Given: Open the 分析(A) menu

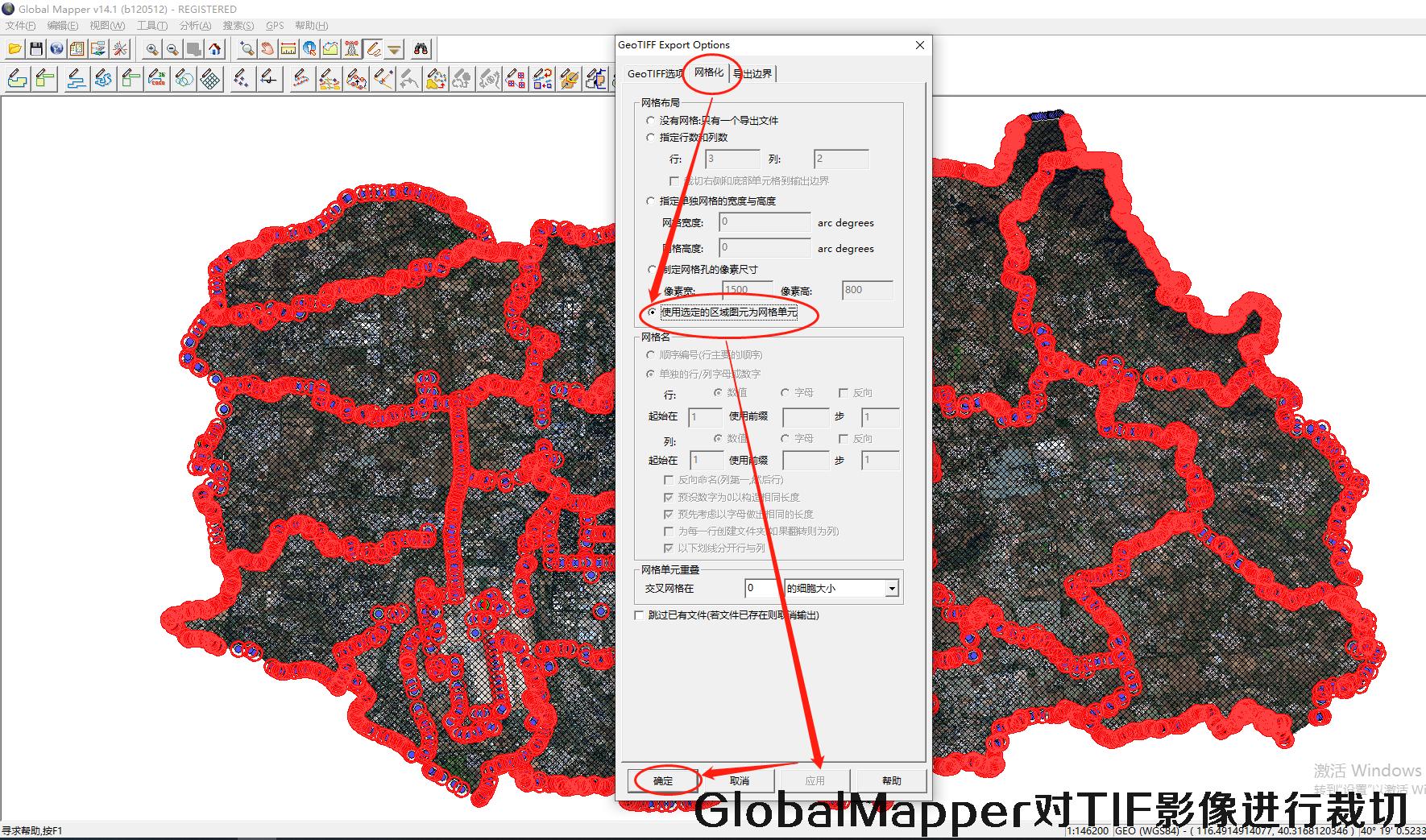Looking at the screenshot, I should click(x=195, y=26).
